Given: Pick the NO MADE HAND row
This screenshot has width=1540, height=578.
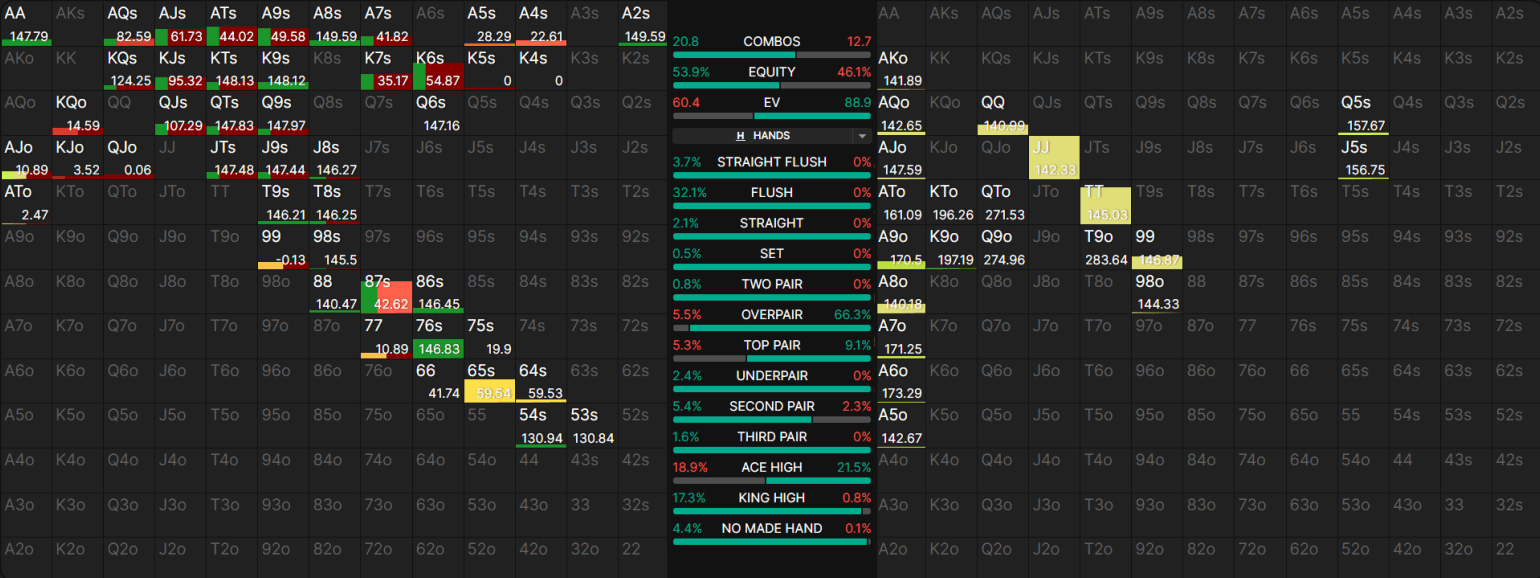Looking at the screenshot, I should [771, 528].
